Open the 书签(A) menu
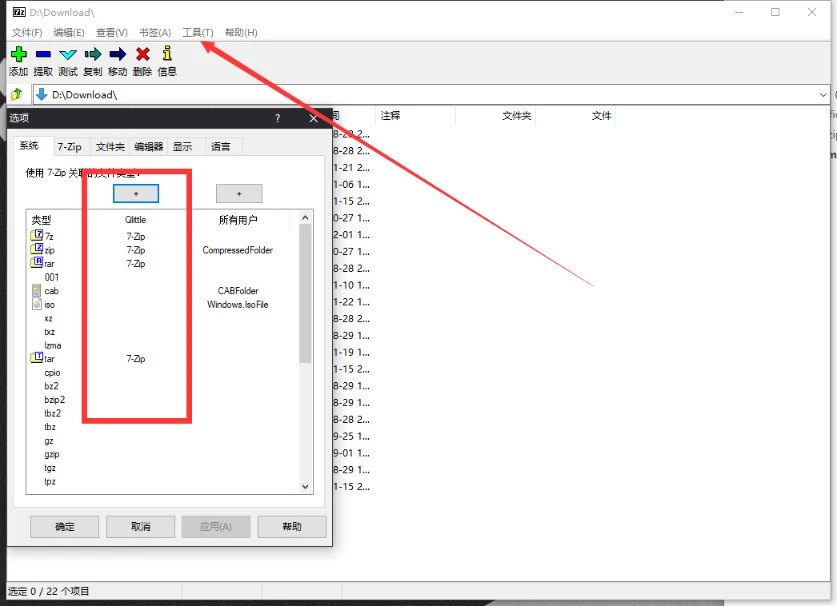837x606 pixels. pyautogui.click(x=155, y=33)
